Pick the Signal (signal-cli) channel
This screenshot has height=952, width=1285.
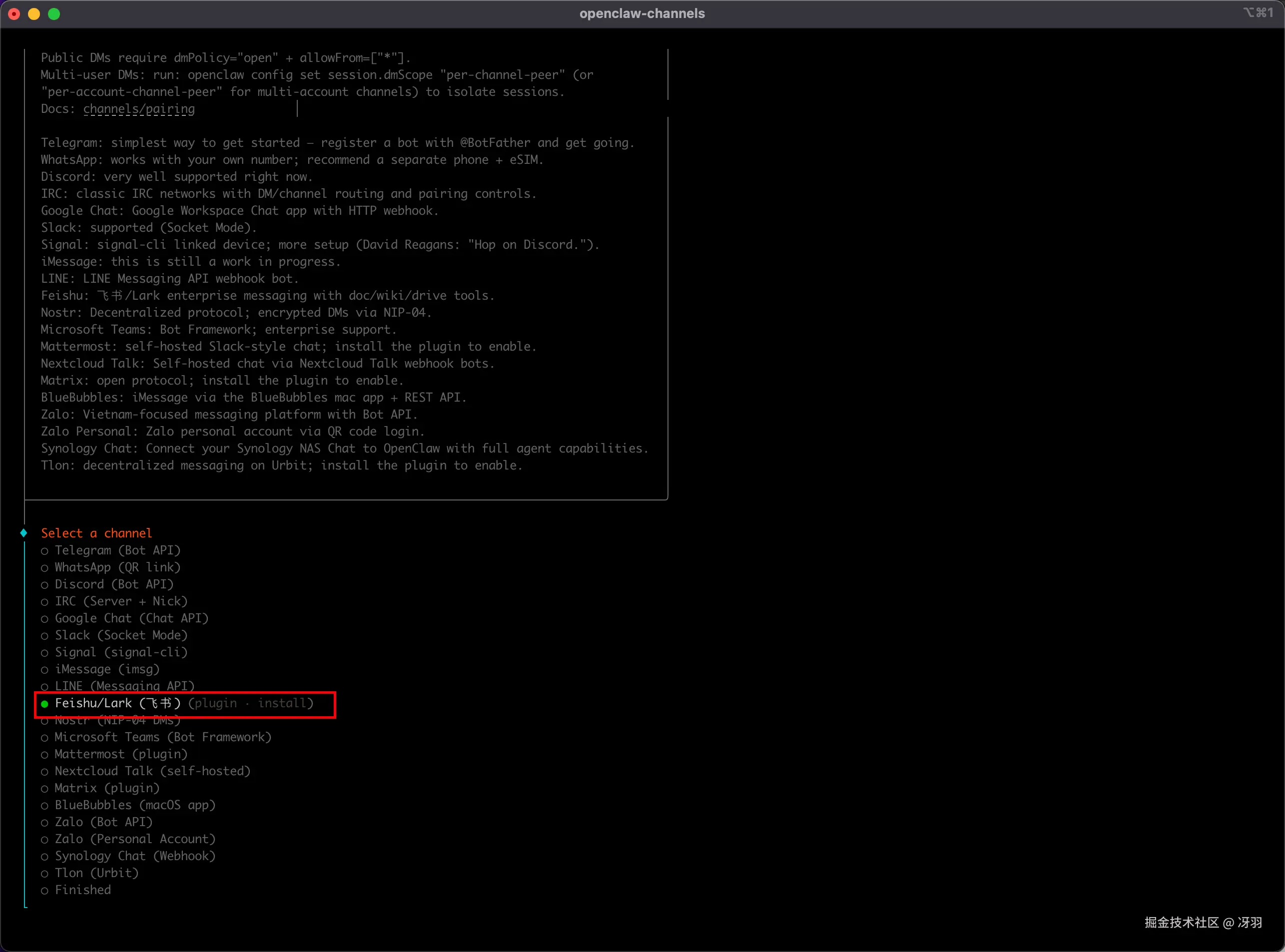pyautogui.click(x=120, y=652)
